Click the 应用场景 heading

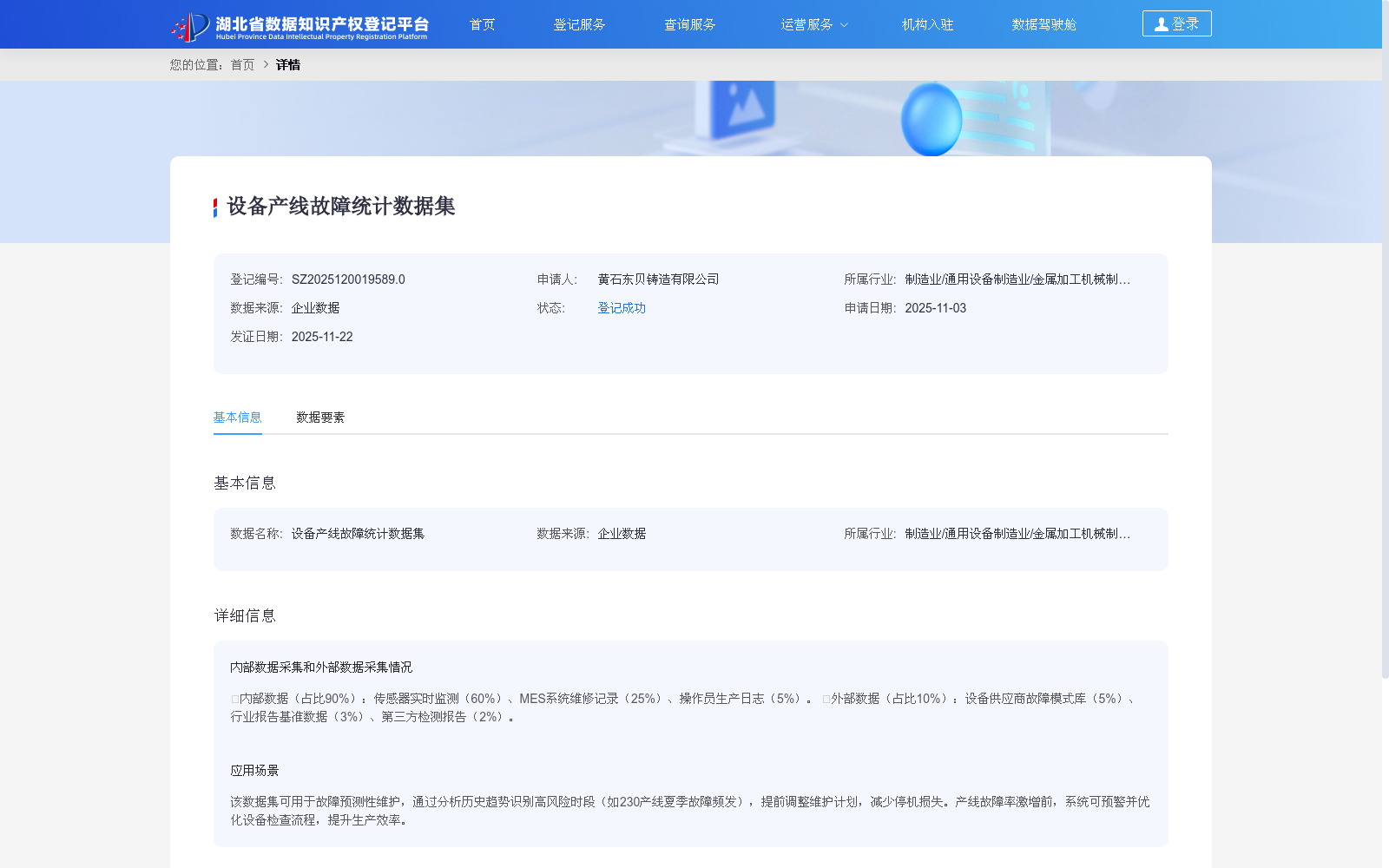tap(254, 771)
